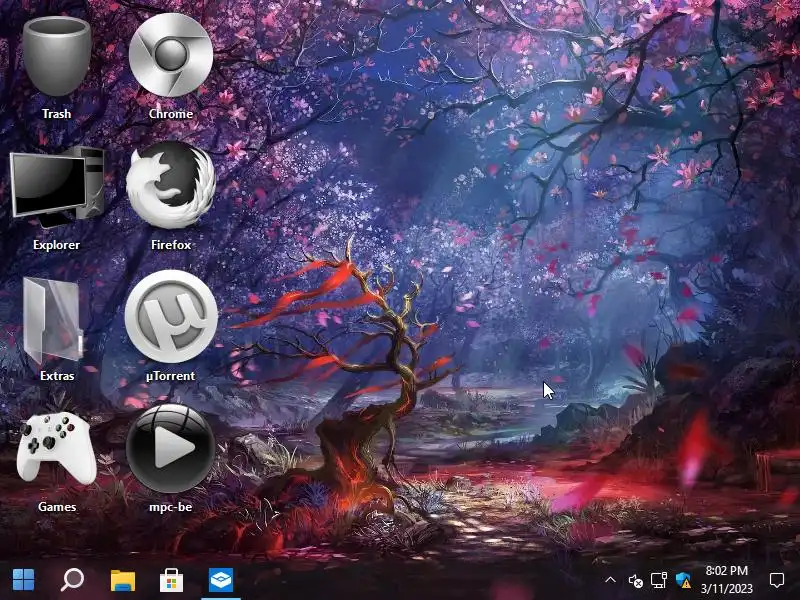
Task: Open Microsoft Store from the taskbar
Action: point(171,580)
